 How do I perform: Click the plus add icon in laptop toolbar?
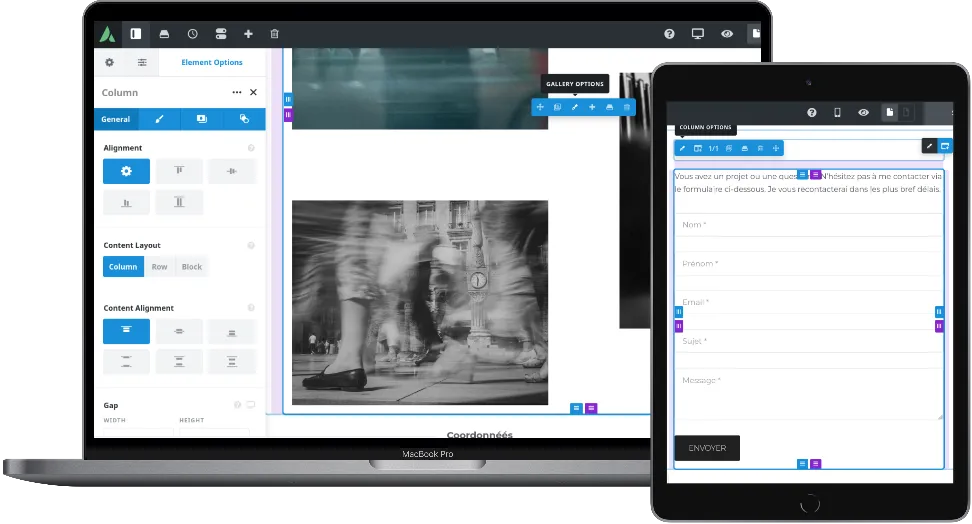point(248,34)
